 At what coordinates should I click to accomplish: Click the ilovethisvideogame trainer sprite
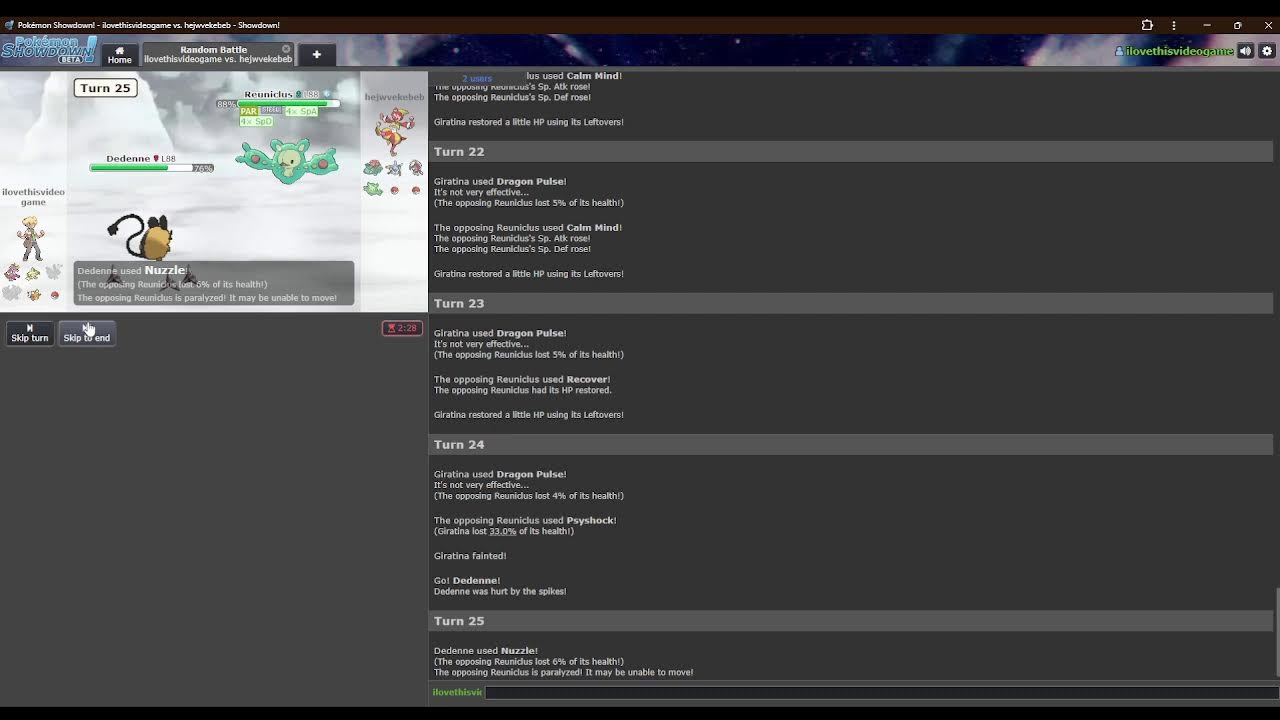(31, 238)
